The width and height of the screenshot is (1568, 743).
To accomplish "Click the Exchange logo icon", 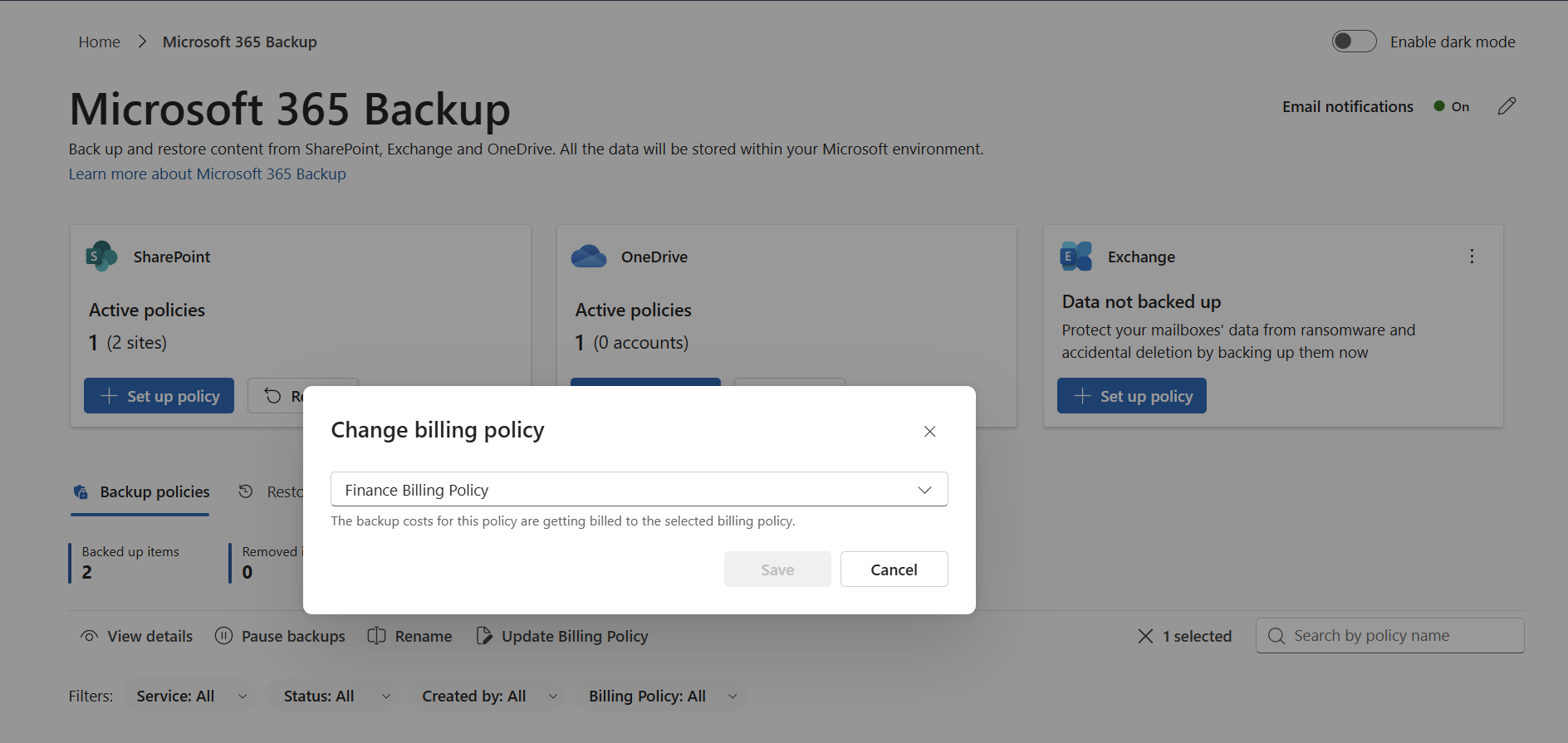I will point(1076,257).
